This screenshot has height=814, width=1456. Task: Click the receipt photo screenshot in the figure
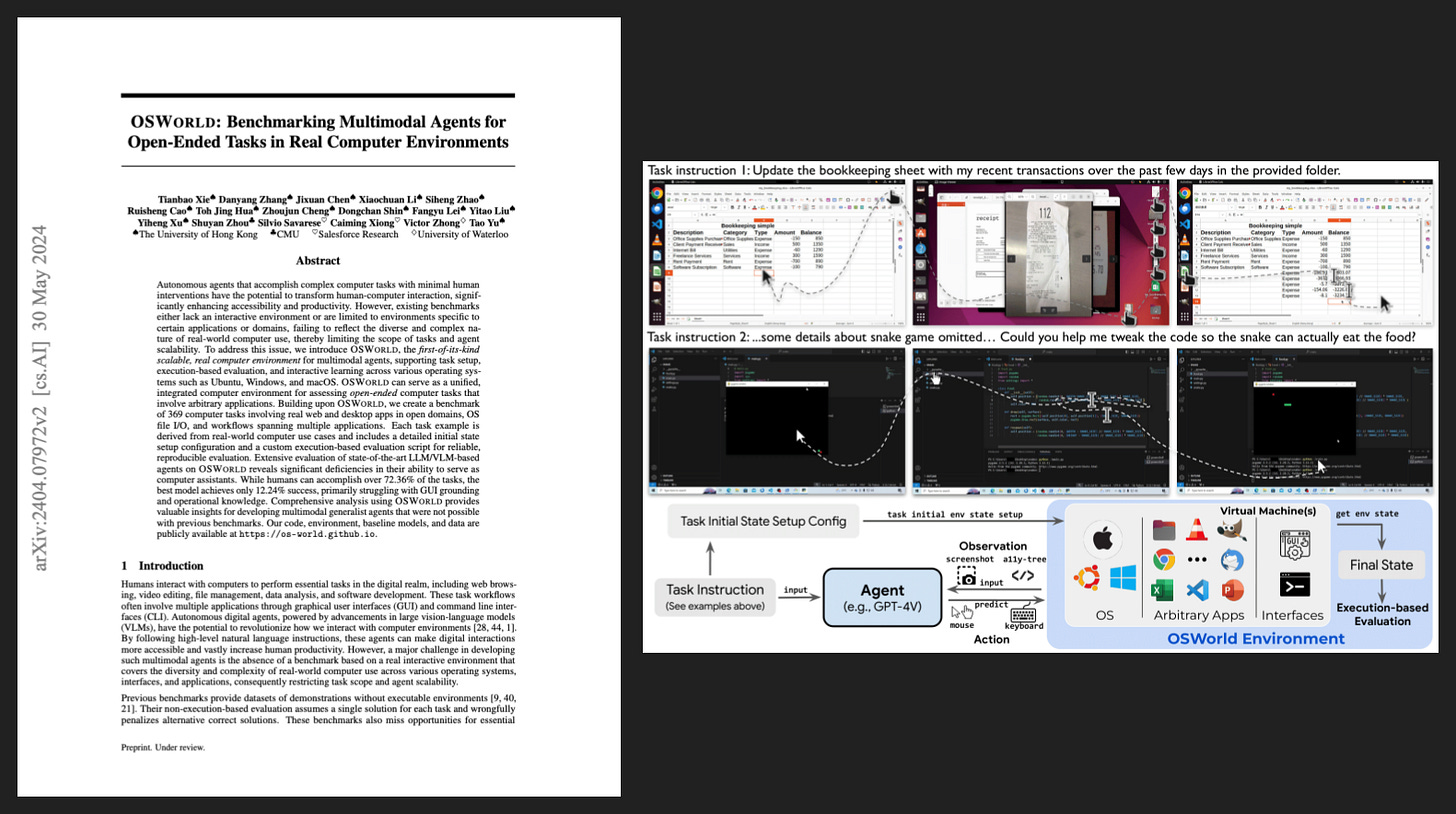[1041, 252]
